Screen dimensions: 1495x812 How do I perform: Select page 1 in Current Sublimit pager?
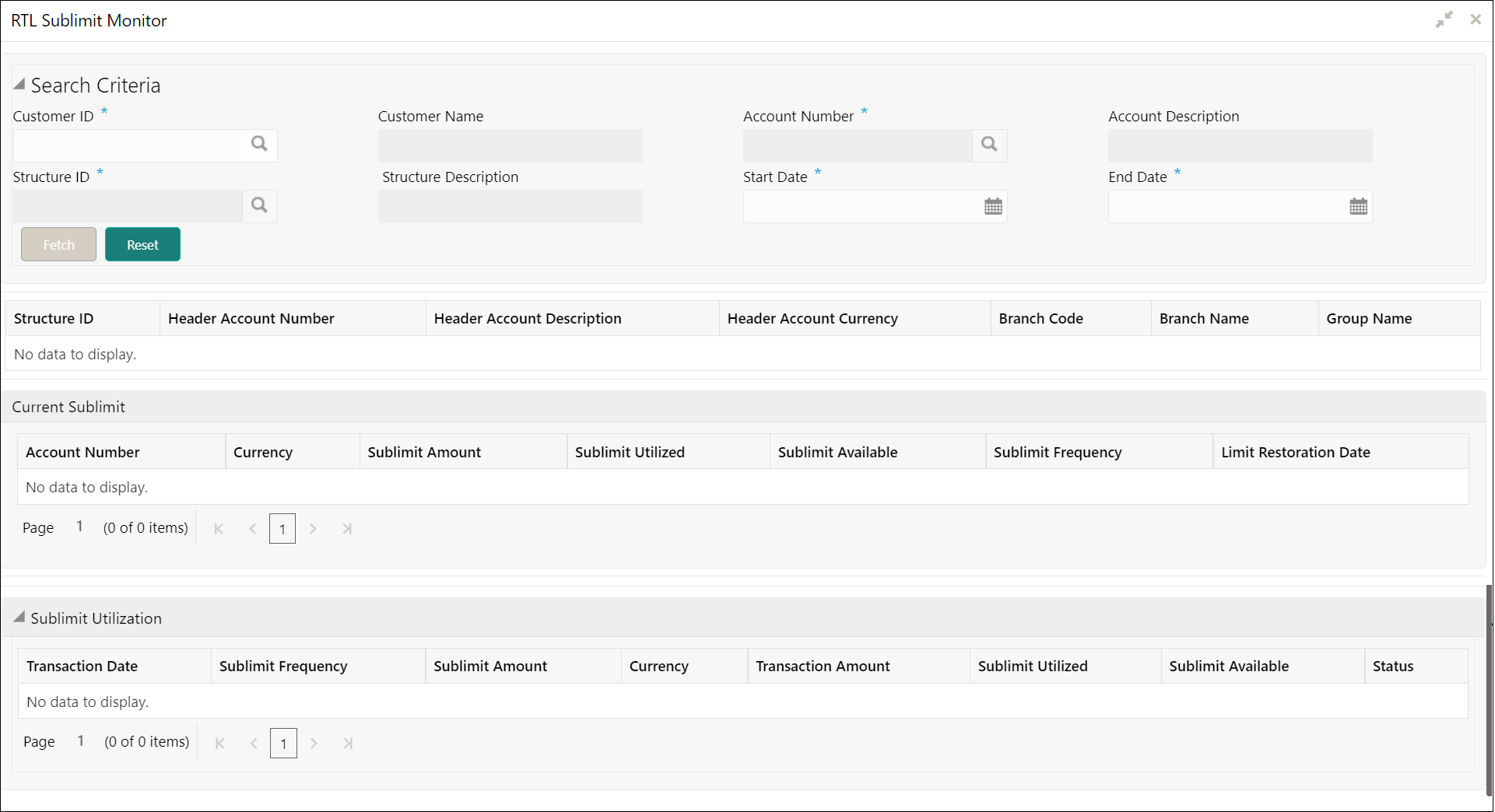click(x=283, y=529)
